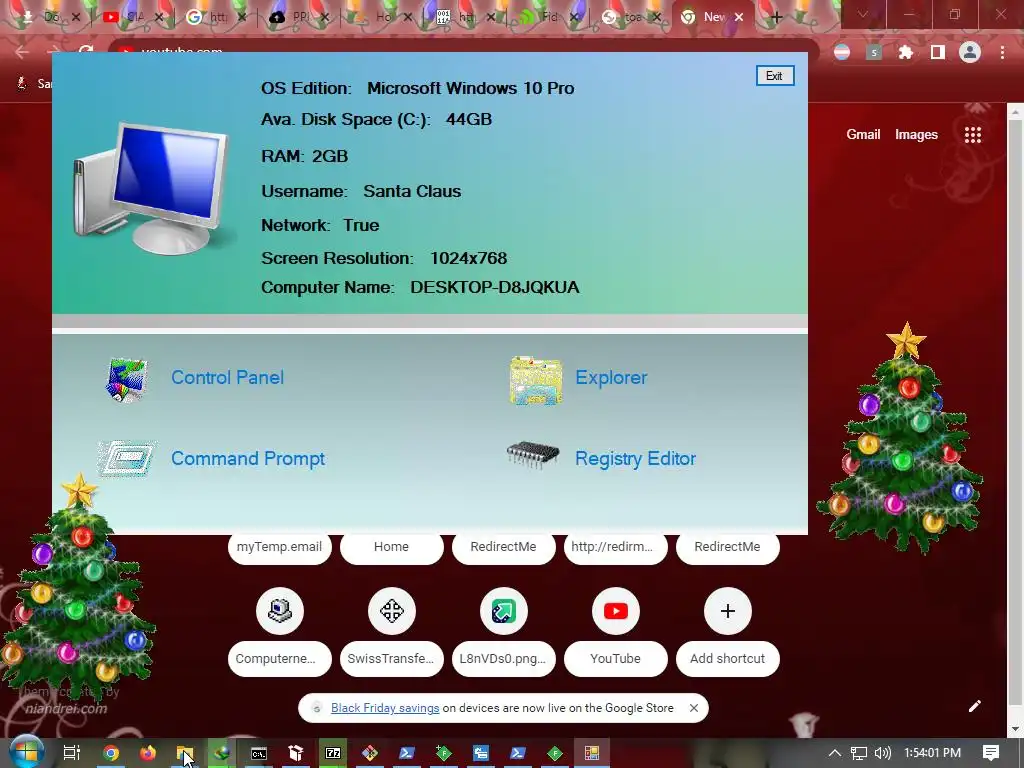The image size is (1024, 768).
Task: Open the tab search dropdown chevron
Action: [x=863, y=14]
